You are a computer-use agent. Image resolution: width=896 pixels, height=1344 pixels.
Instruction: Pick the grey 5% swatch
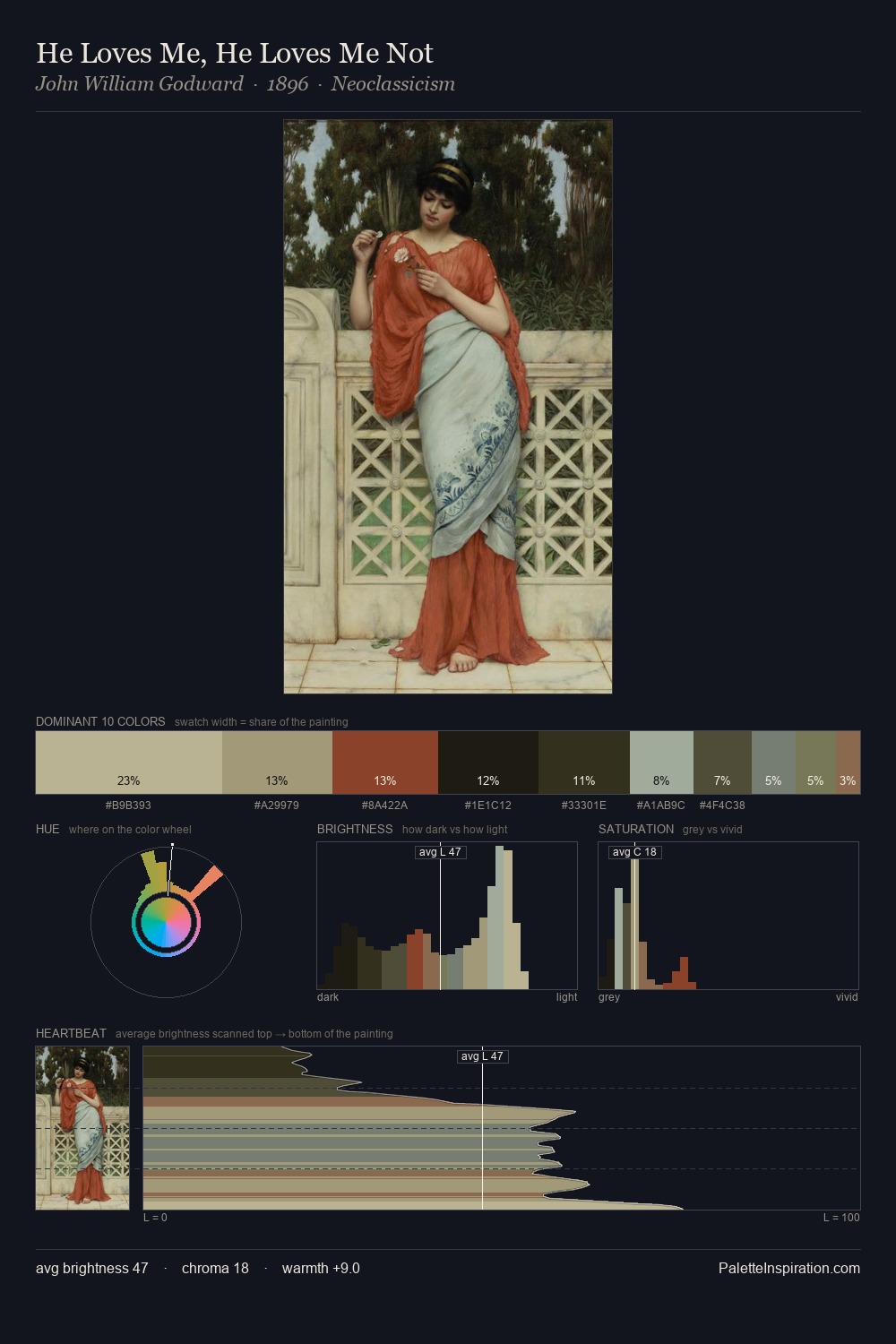[773, 762]
